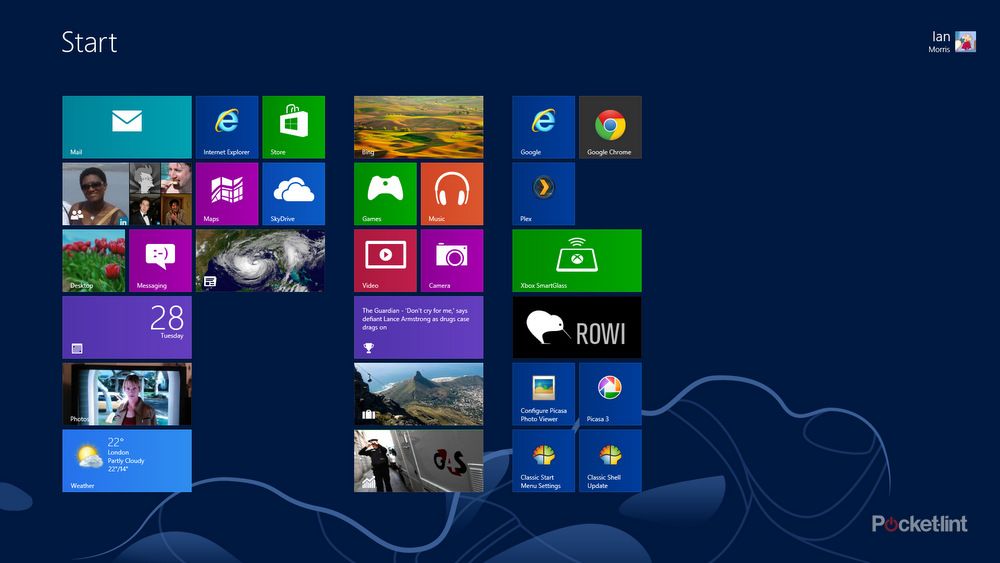The image size is (1000, 563).
Task: Launch Picasa 3 tile
Action: [x=610, y=393]
